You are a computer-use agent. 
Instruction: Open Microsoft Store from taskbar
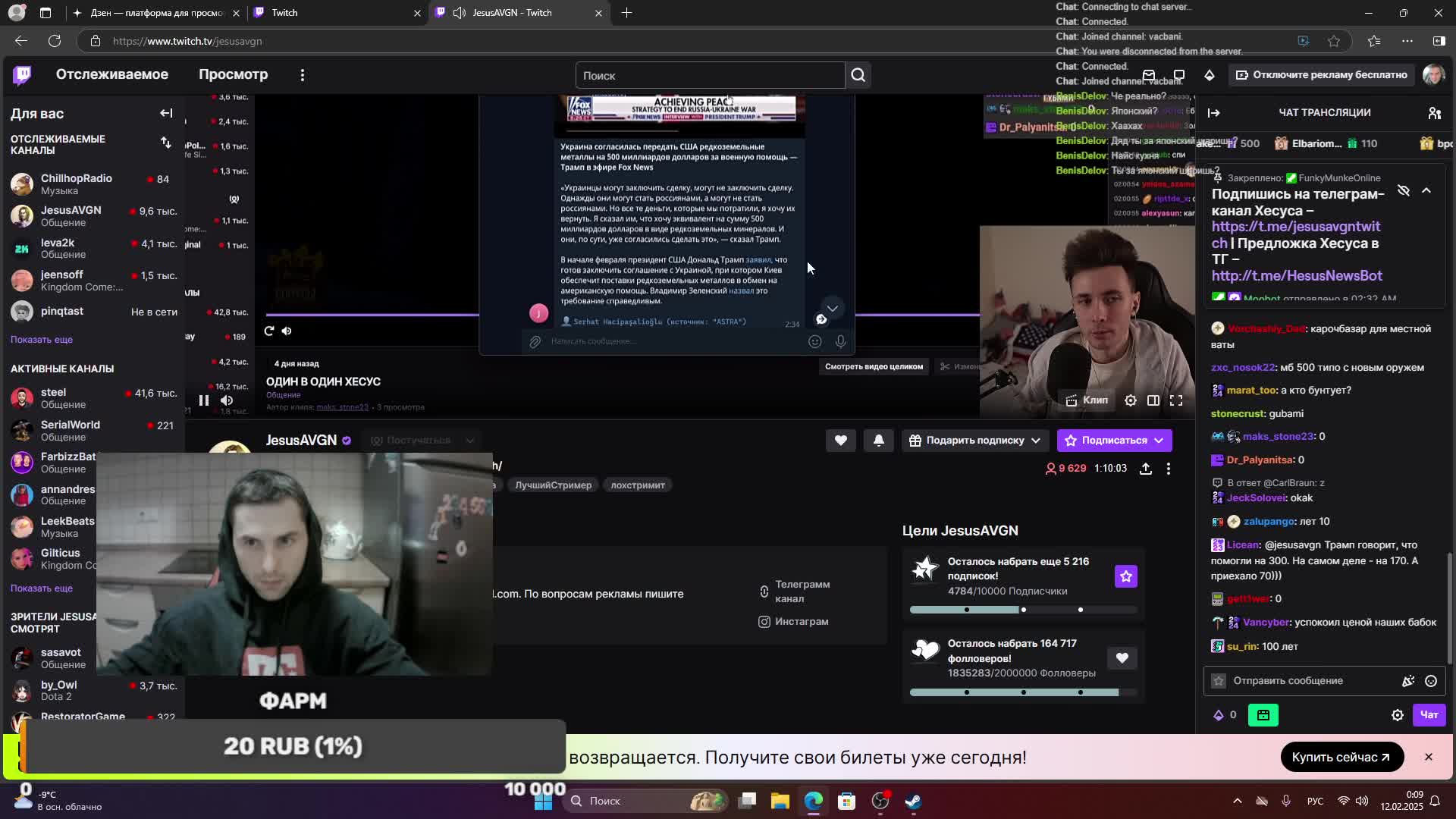click(846, 801)
